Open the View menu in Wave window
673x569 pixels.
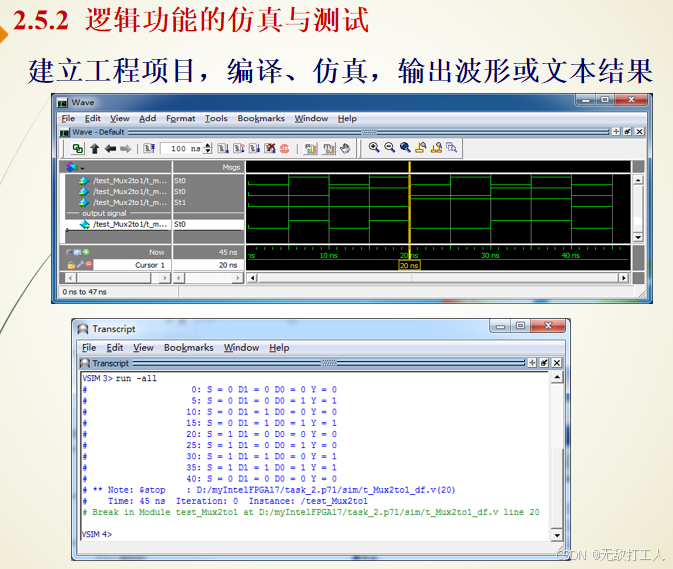(x=119, y=118)
